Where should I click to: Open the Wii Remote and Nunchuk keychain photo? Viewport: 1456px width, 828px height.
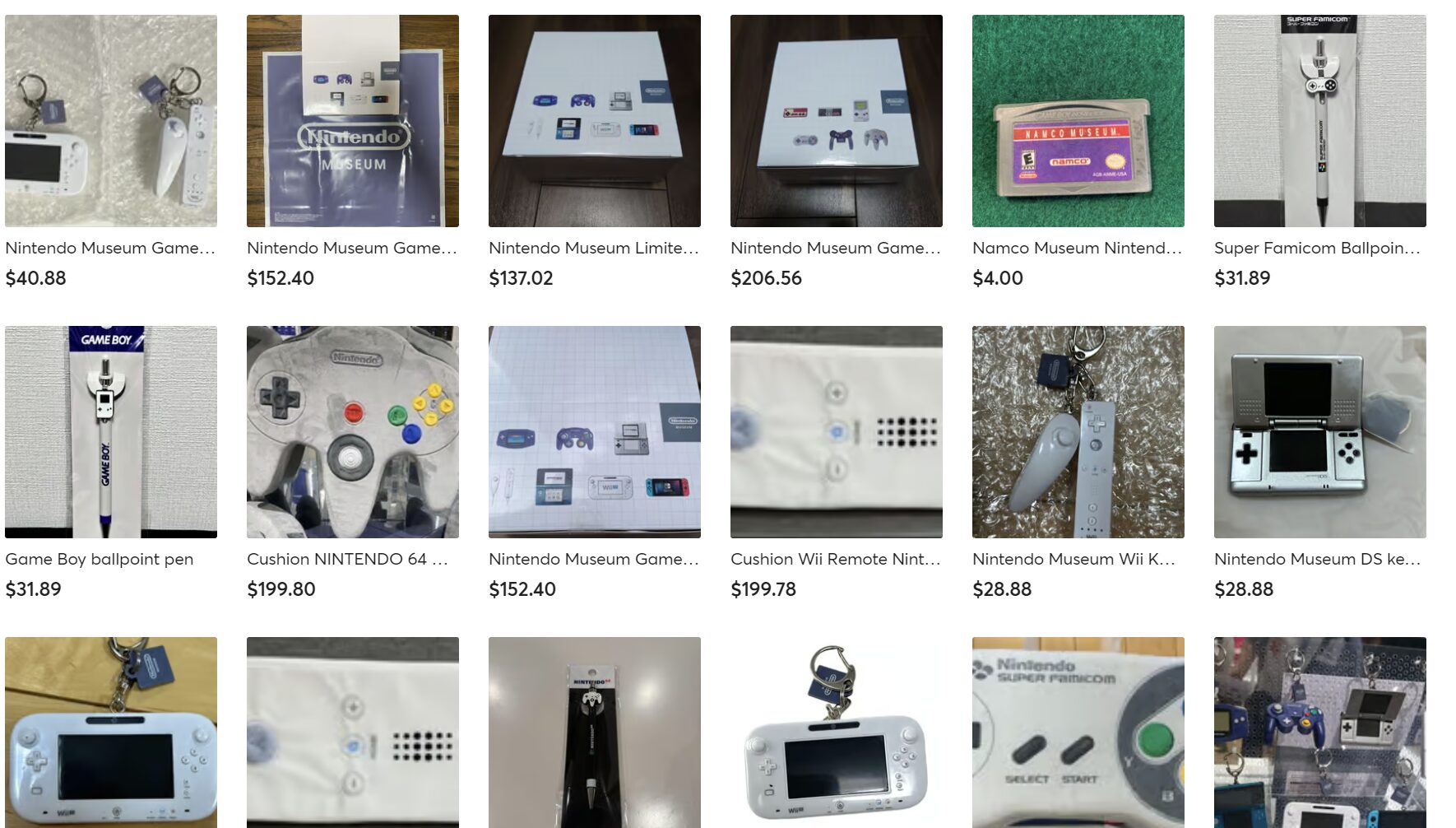1078,431
